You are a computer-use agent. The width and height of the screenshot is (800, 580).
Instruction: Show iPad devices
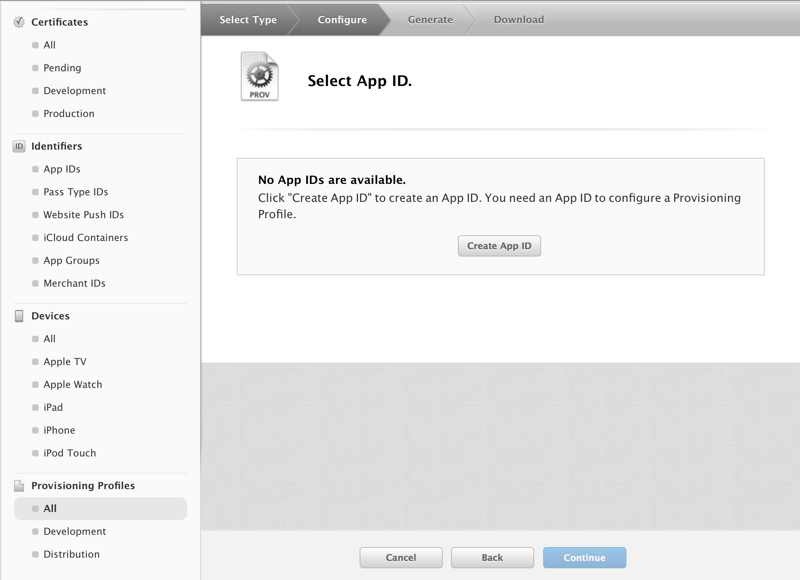[x=53, y=408]
